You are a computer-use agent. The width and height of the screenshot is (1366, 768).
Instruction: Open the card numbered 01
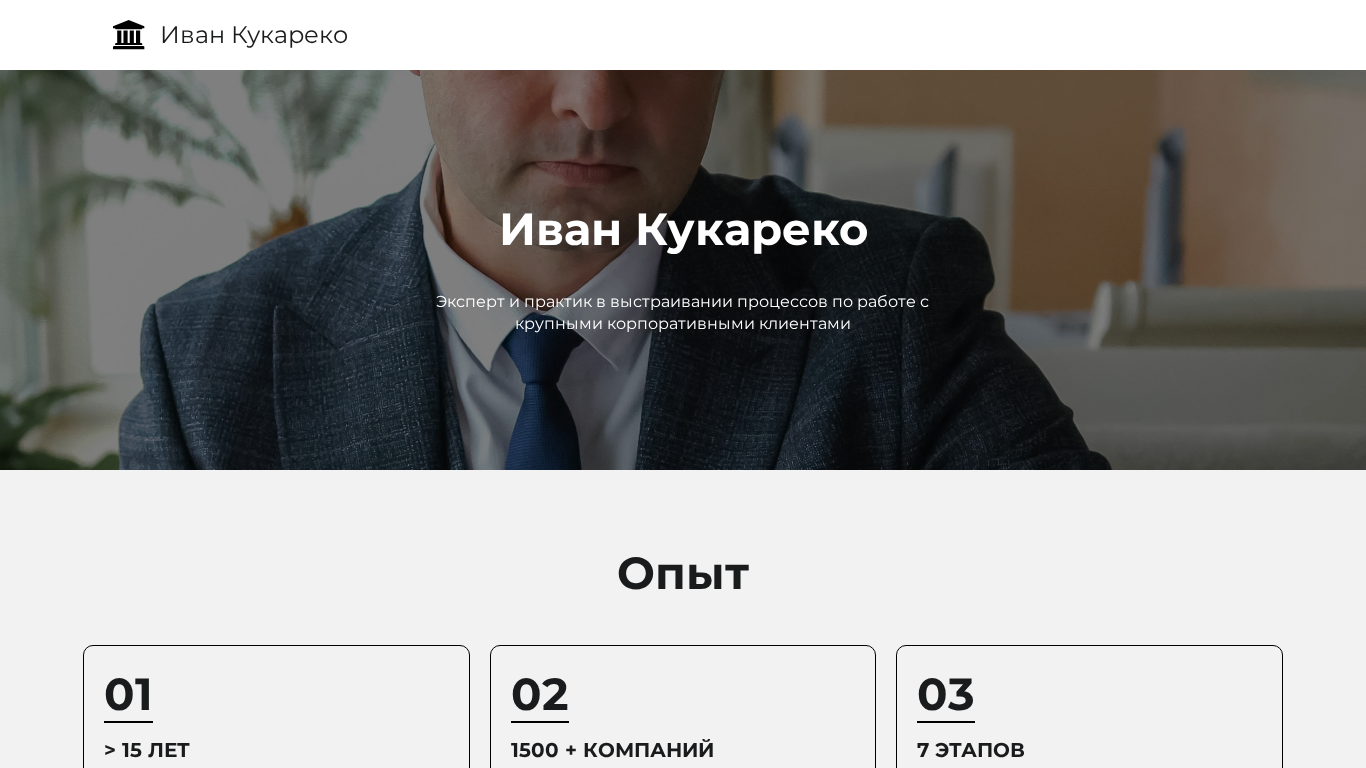[276, 707]
